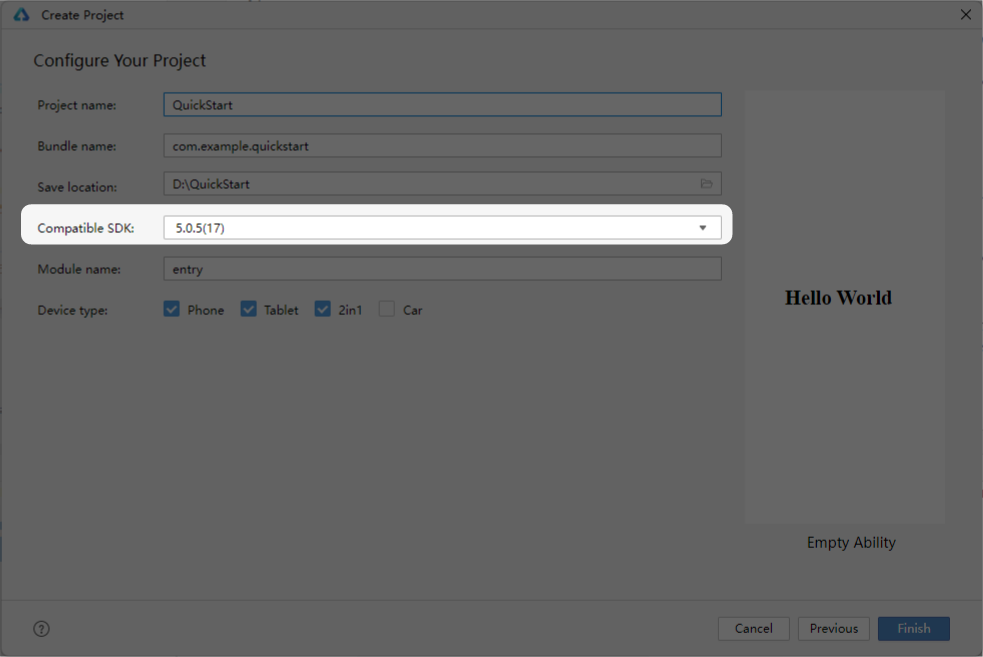Viewport: 983px width, 657px height.
Task: Click the Device type label
Action: pyautogui.click(x=72, y=310)
